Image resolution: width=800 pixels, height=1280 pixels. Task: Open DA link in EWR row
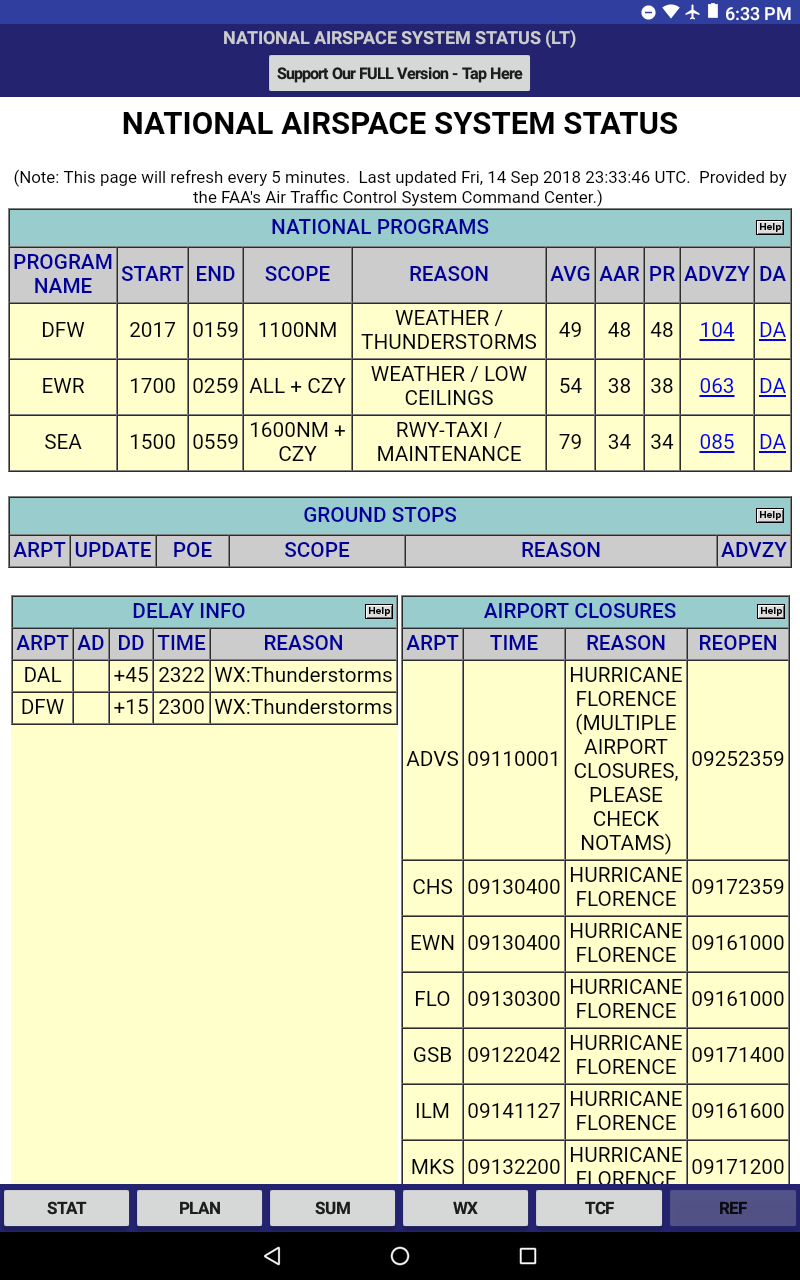(773, 386)
